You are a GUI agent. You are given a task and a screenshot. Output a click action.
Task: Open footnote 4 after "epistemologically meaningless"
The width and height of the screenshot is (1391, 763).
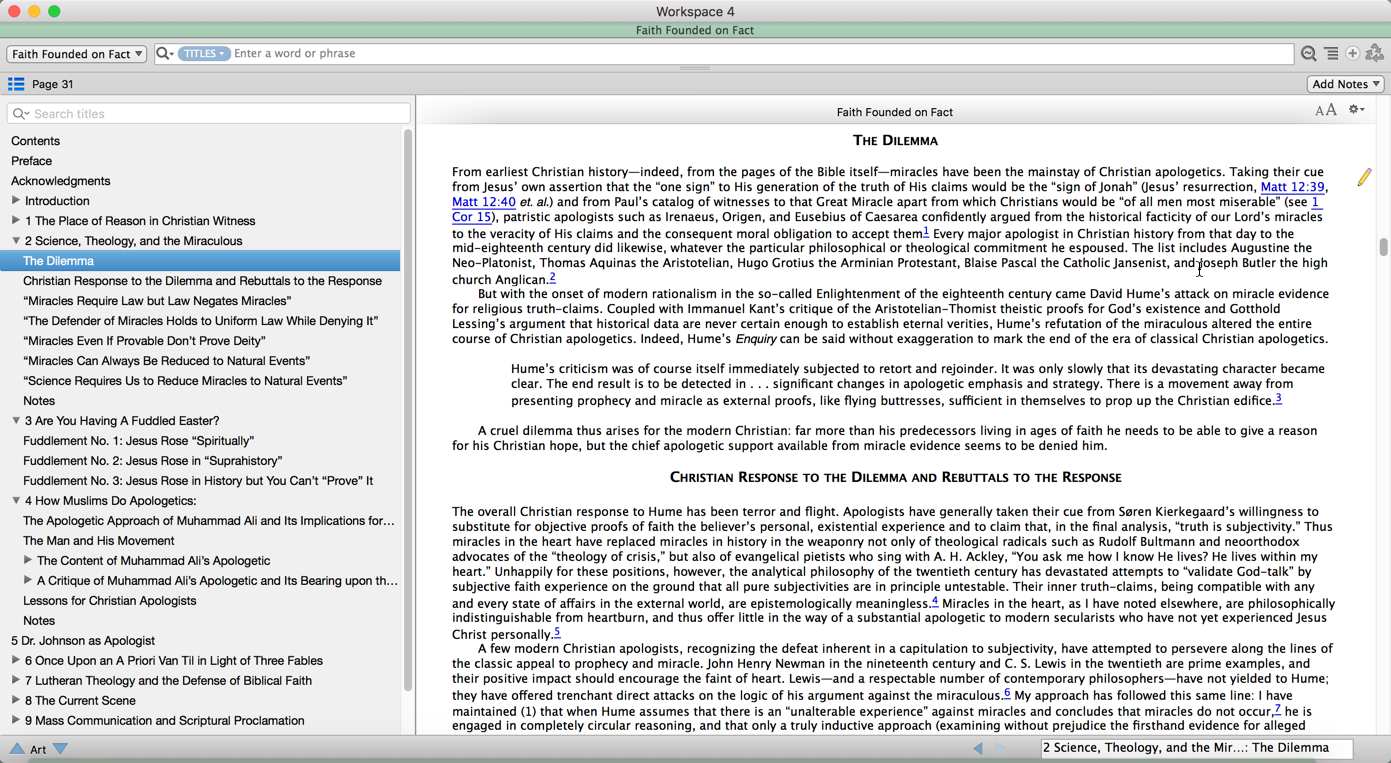tap(935, 601)
